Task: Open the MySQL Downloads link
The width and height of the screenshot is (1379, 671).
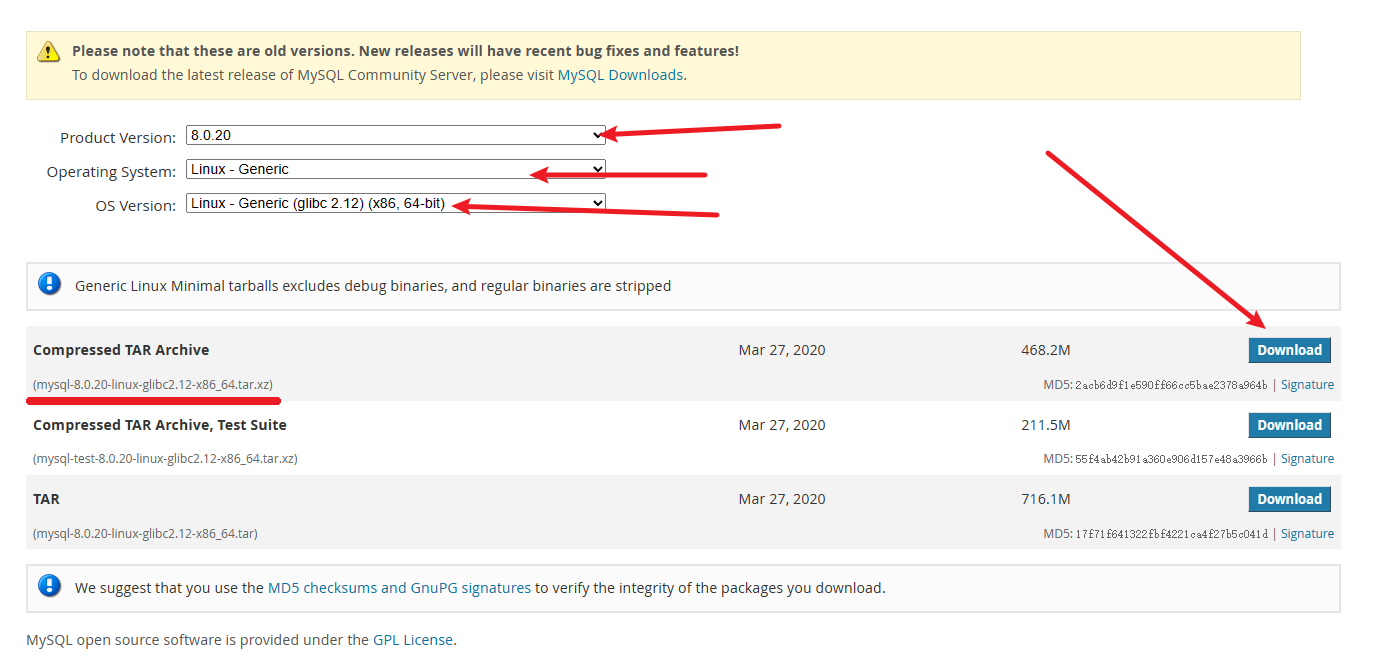Action: click(x=620, y=75)
